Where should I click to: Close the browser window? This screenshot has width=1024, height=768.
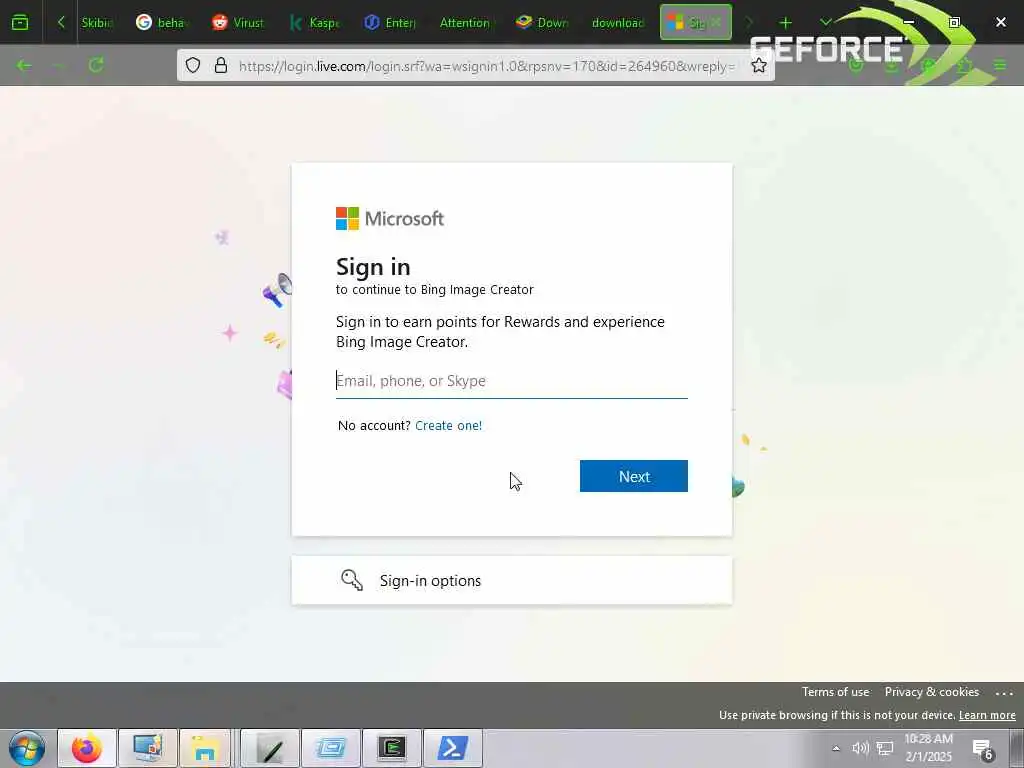point(1000,22)
